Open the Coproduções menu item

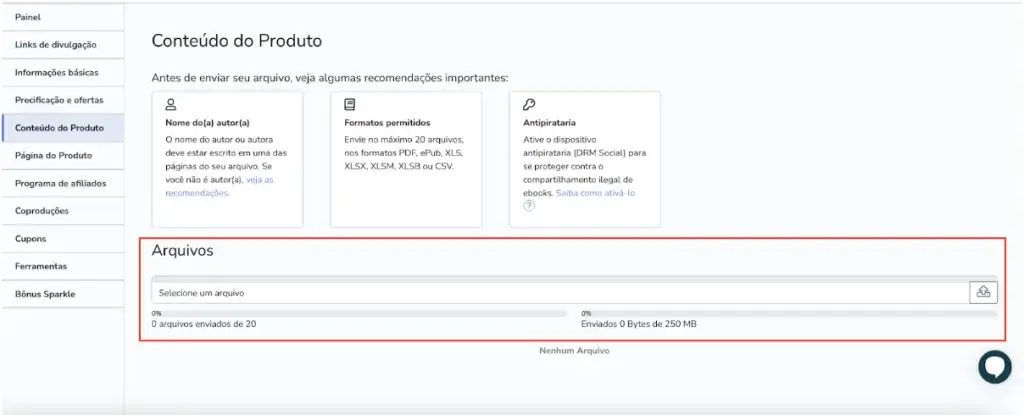[41, 211]
